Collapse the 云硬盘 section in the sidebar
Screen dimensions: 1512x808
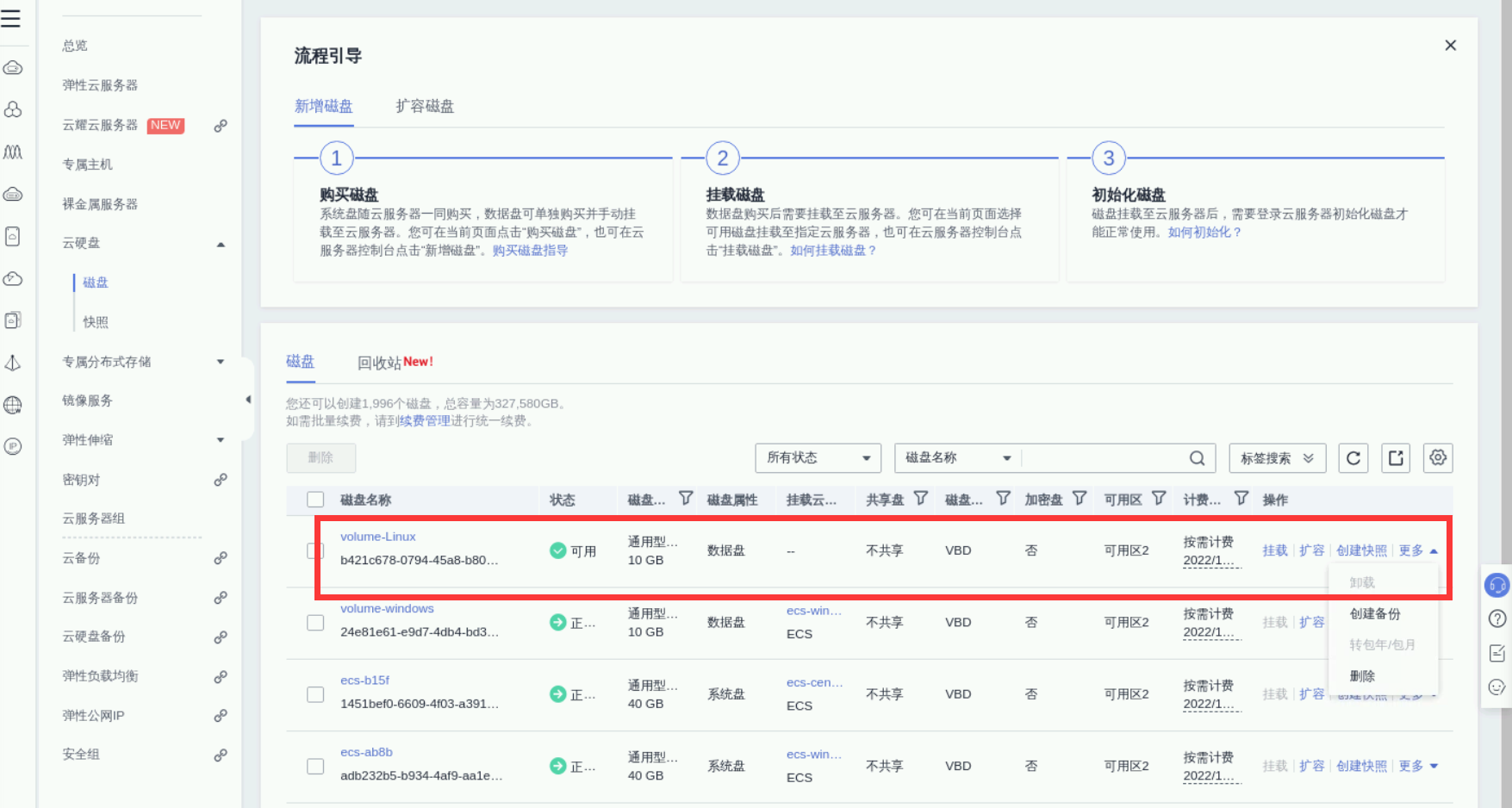click(221, 244)
